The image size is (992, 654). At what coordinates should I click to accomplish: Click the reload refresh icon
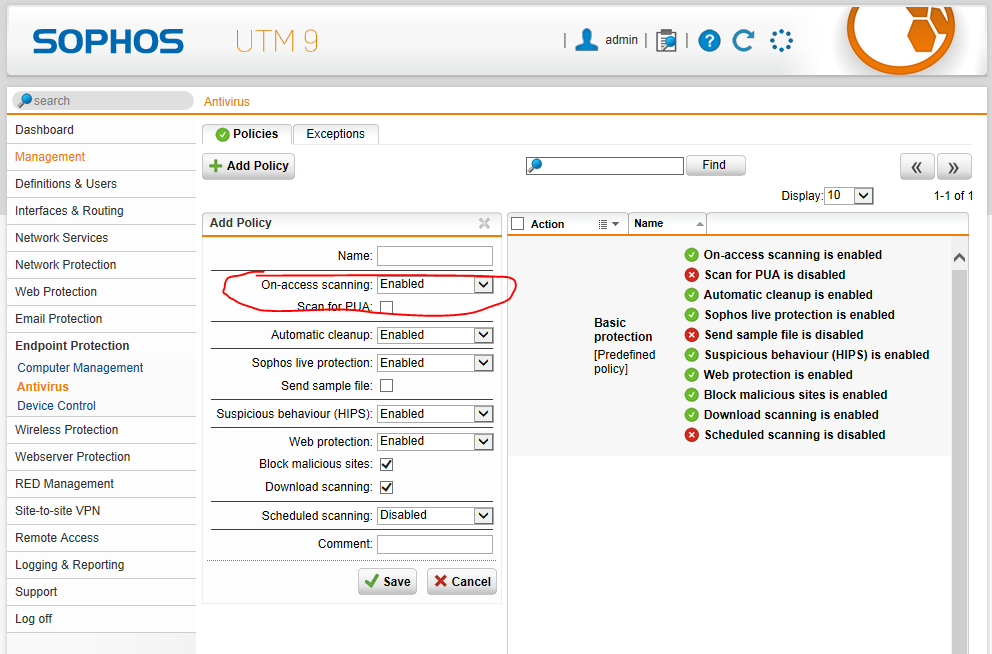pos(743,40)
